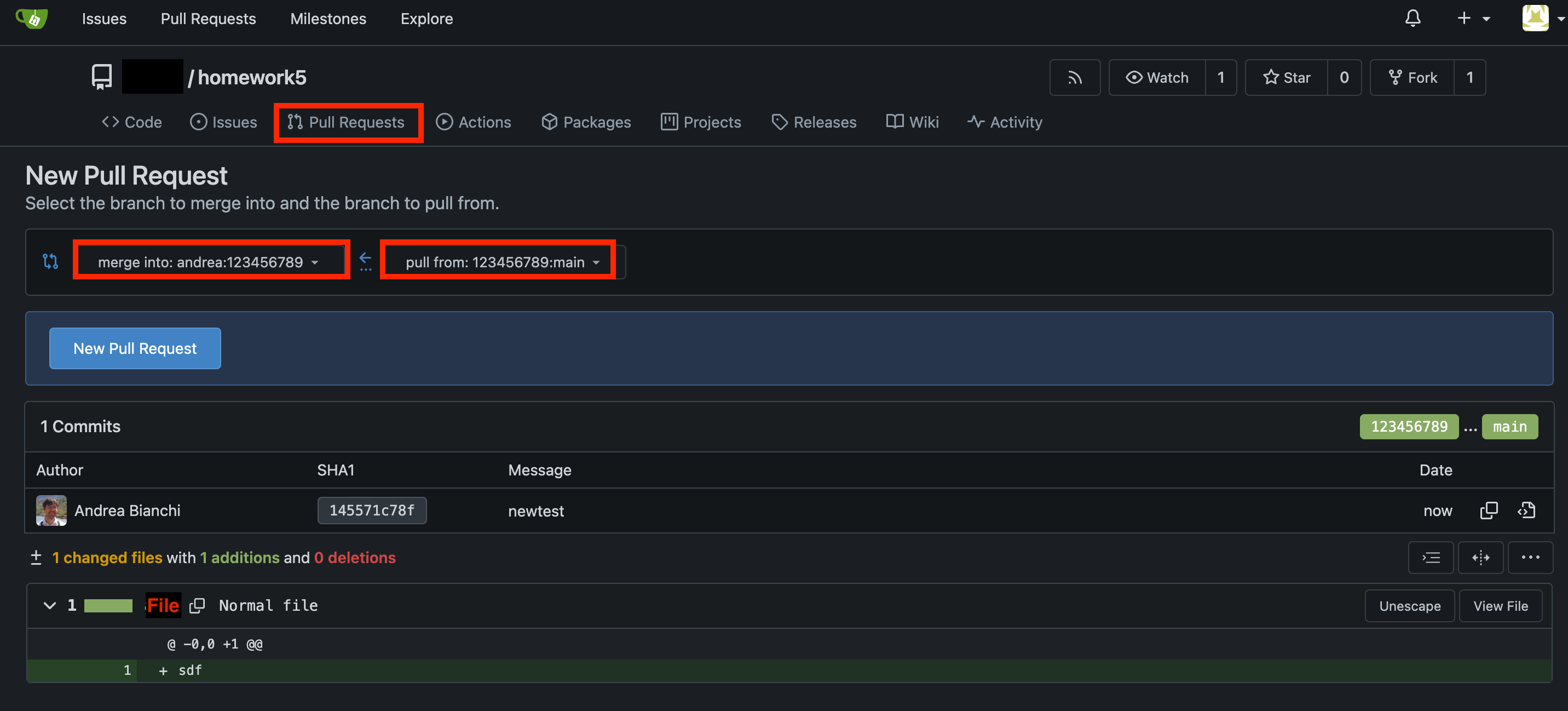Star the homework5 repository
This screenshot has height=711, width=1568.
[1286, 77]
